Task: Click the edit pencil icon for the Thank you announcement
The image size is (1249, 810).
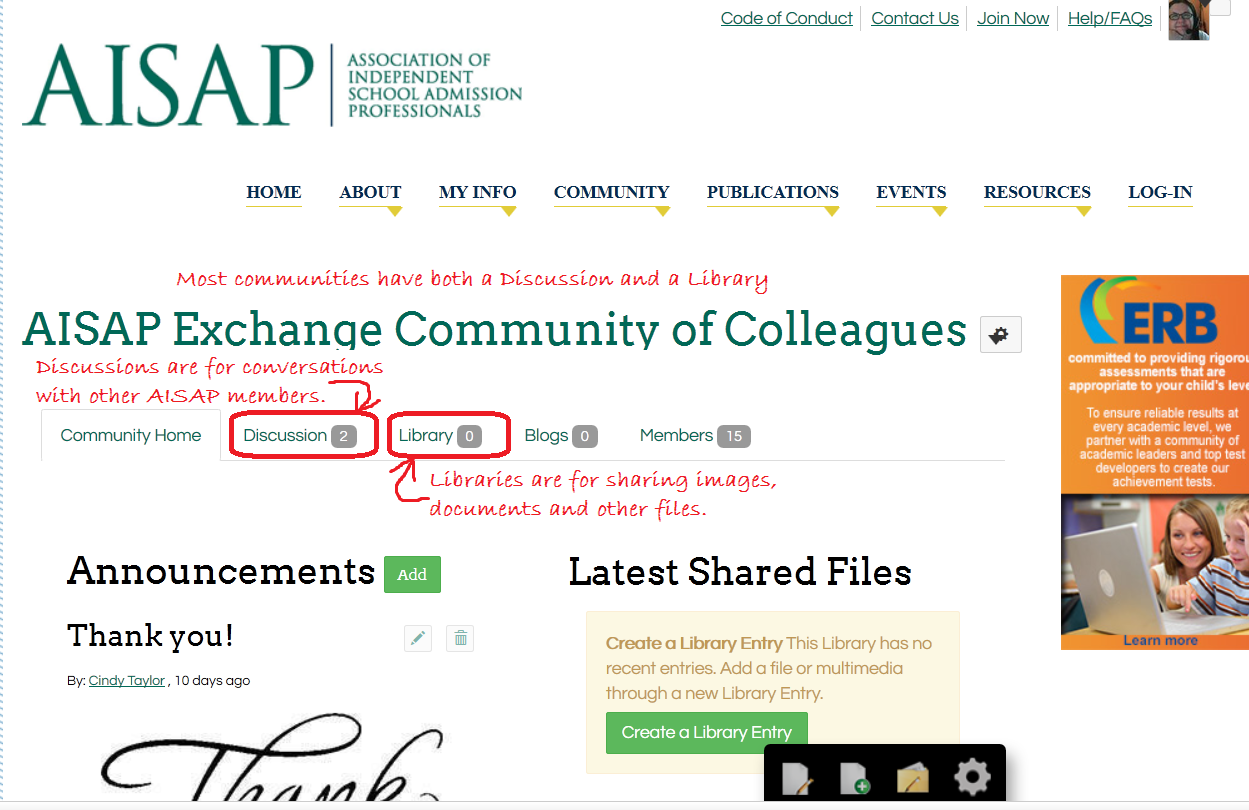Action: pyautogui.click(x=417, y=638)
